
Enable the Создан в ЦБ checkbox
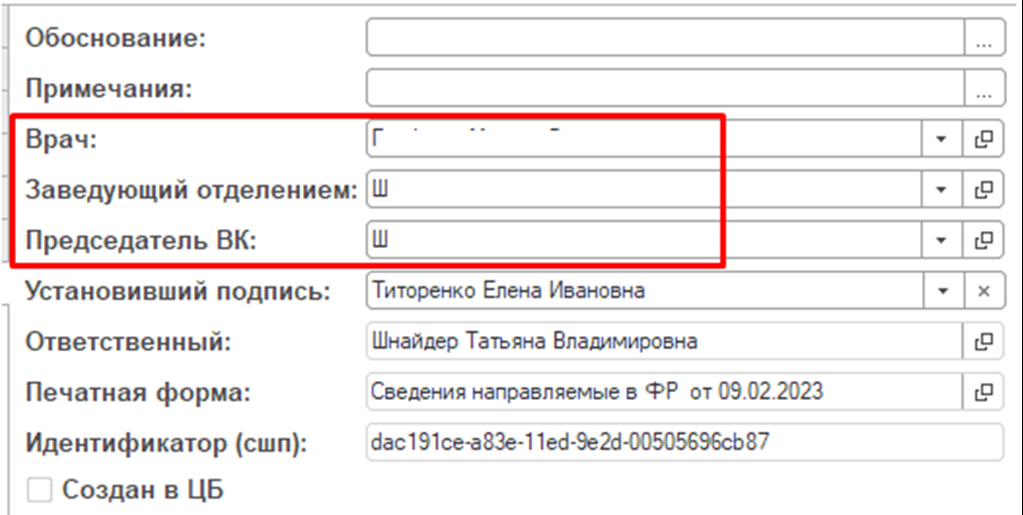coord(39,490)
